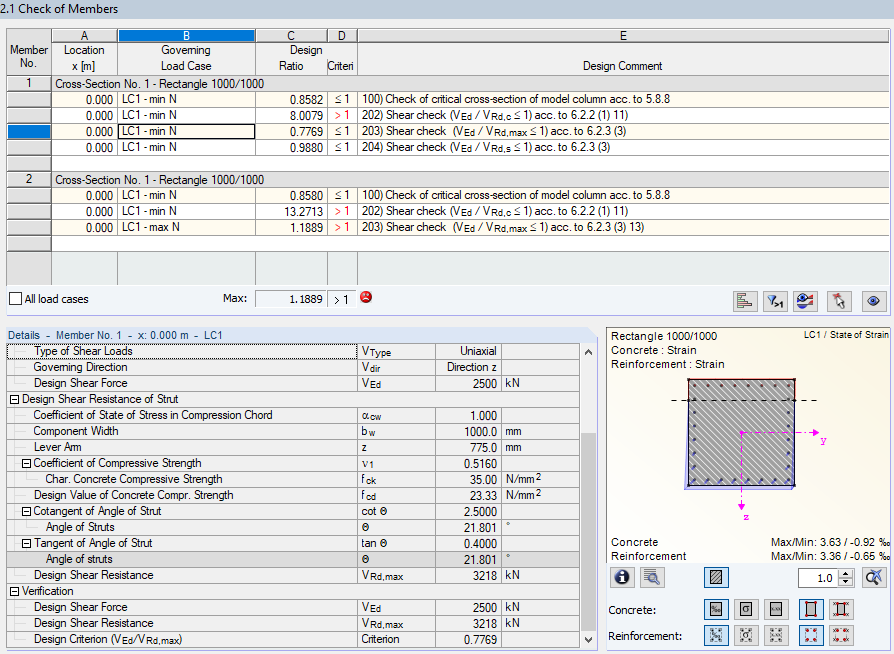The height and width of the screenshot is (654, 894).
Task: Select the Lever Arm detail row
Action: [293, 447]
